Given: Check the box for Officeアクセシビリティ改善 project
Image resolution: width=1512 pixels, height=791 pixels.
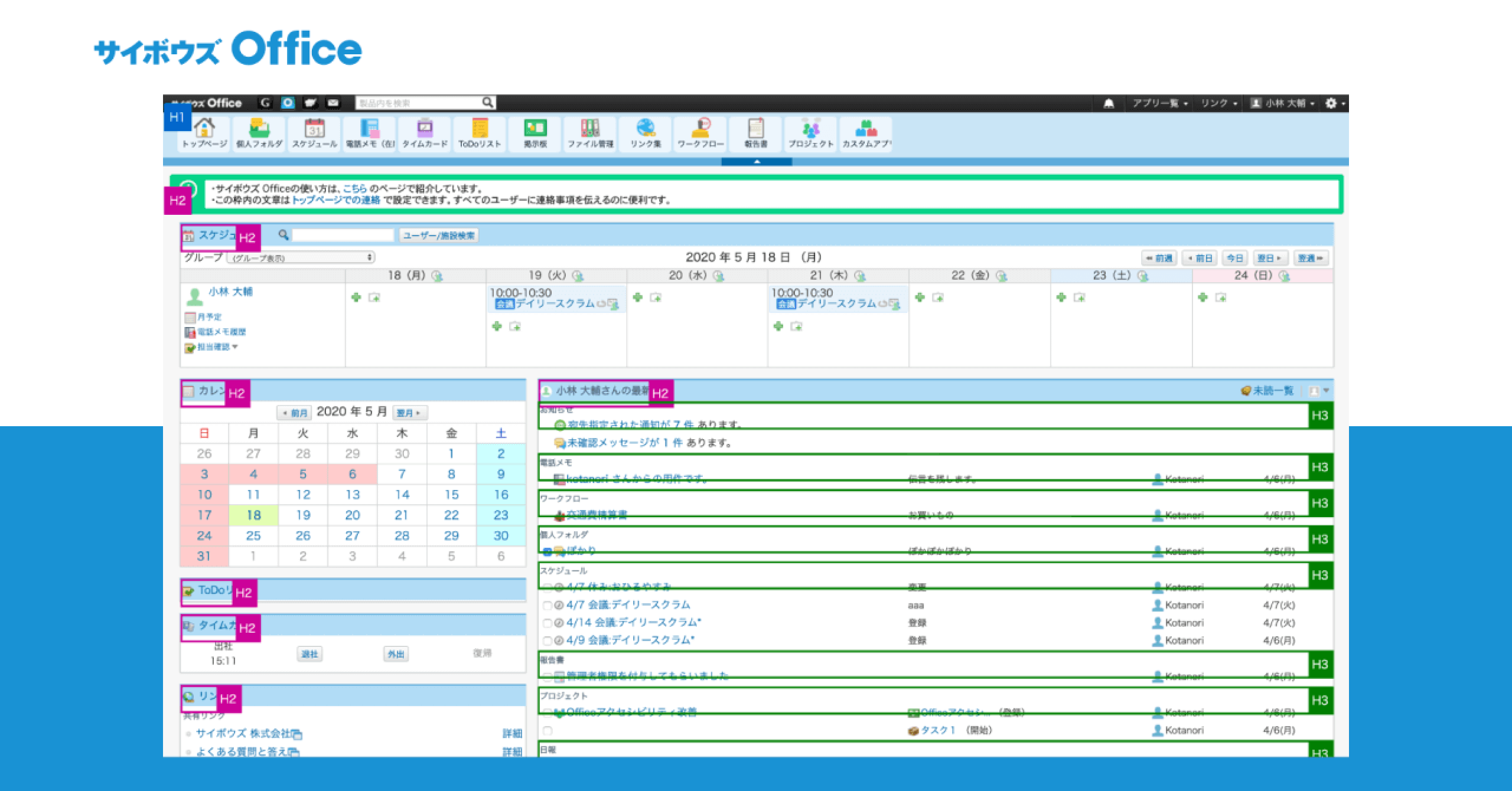Looking at the screenshot, I should pos(548,713).
